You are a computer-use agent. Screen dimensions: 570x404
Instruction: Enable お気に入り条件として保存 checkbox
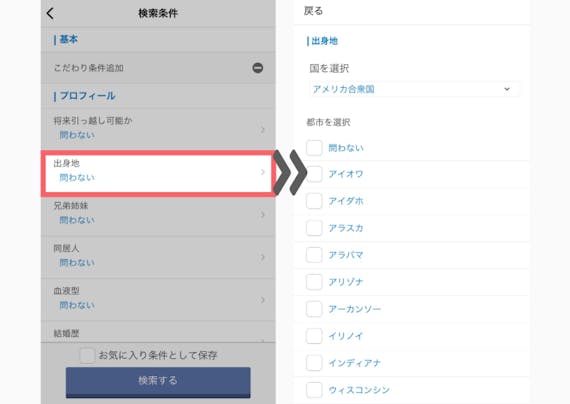click(87, 355)
